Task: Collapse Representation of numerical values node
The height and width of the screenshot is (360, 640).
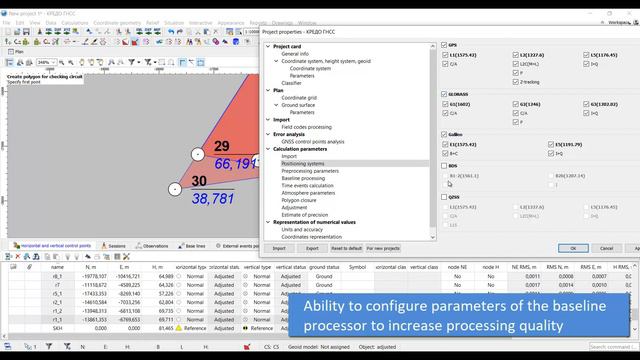Action: point(268,222)
